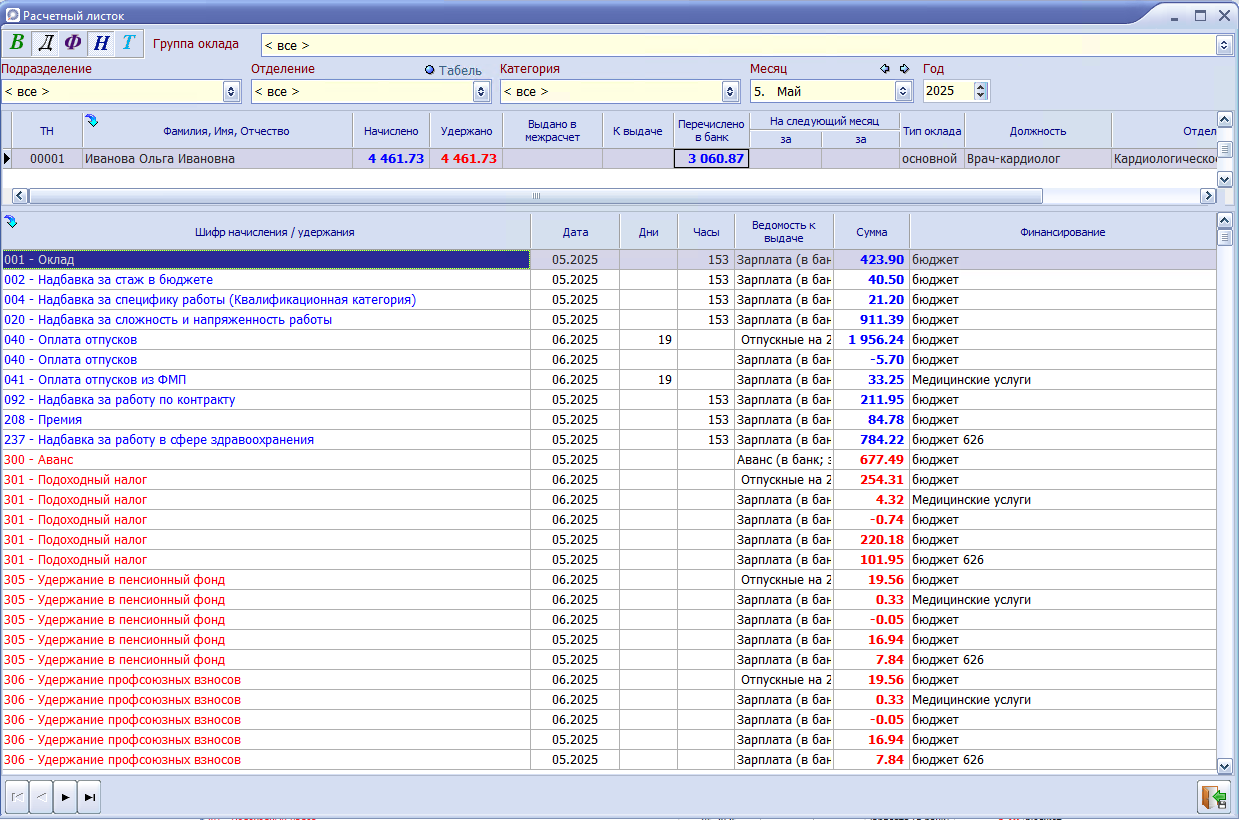Select employee Иванова Ольга Ивановна

(x=216, y=159)
